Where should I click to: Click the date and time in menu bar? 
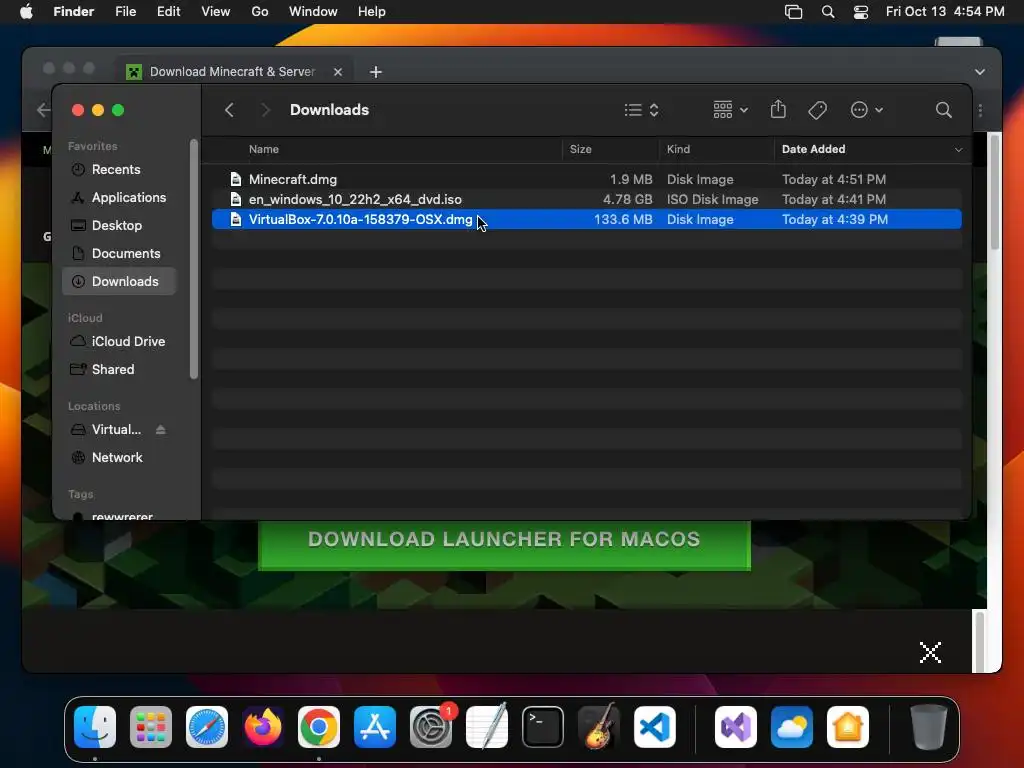pos(945,12)
